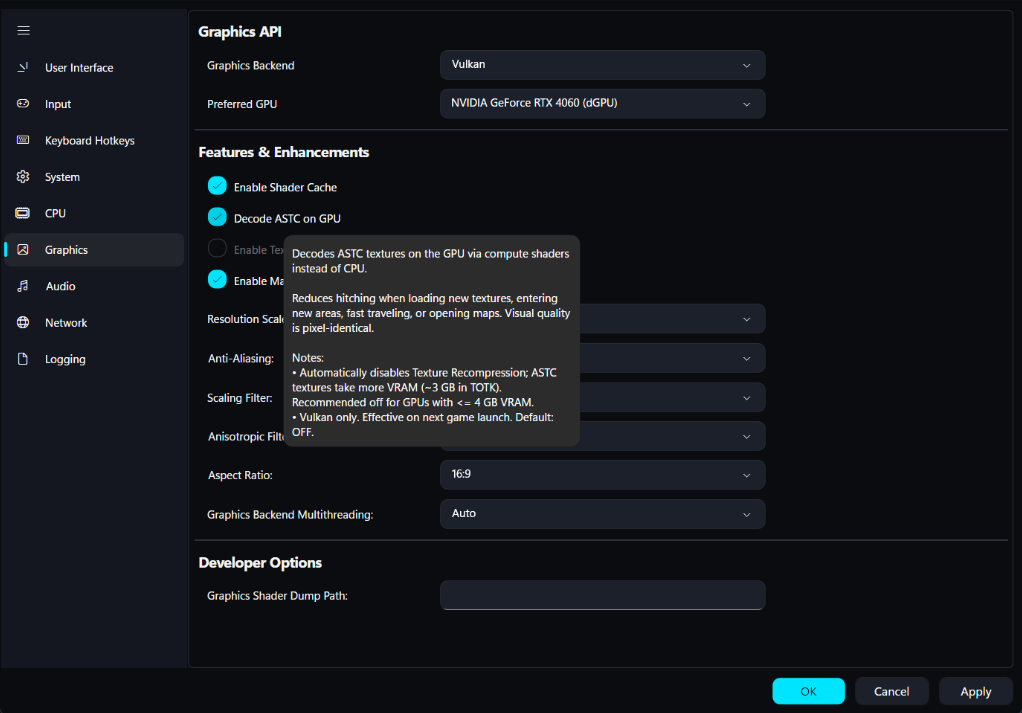Image resolution: width=1022 pixels, height=713 pixels.
Task: Expand the Anti-Aliasing dropdown arrow
Action: click(746, 358)
